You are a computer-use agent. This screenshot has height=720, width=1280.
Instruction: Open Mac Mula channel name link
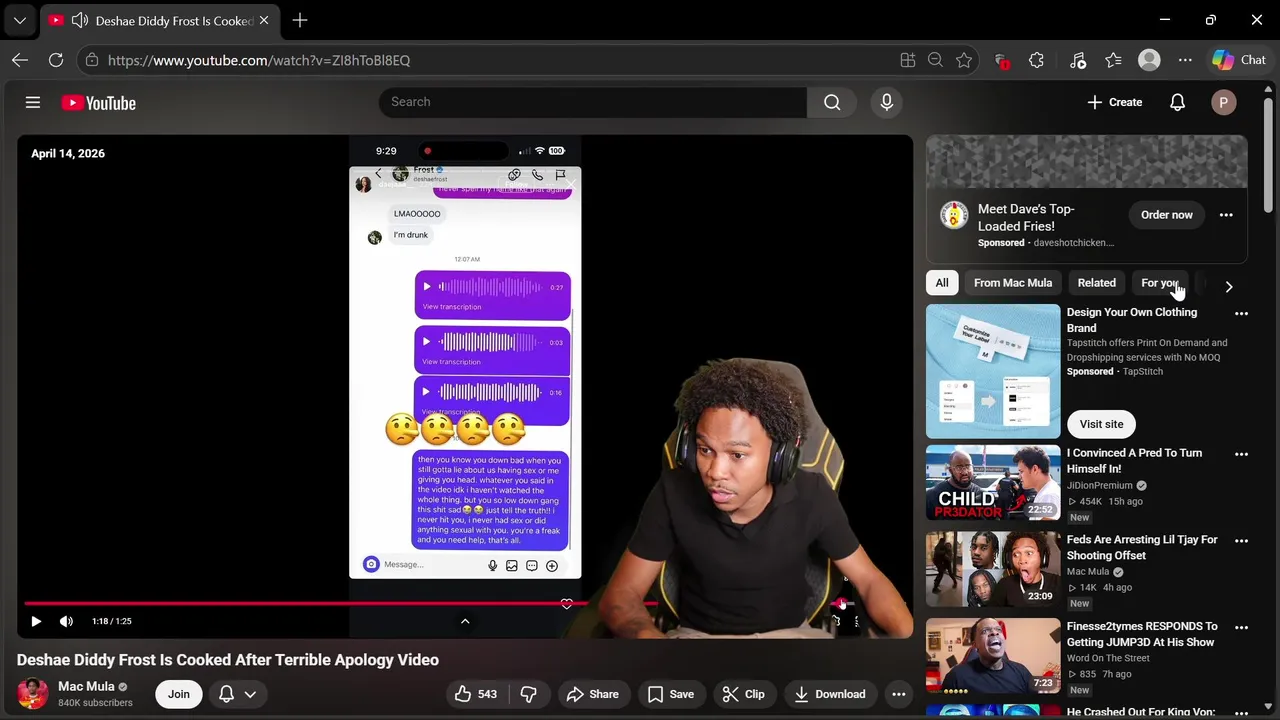tap(86, 686)
